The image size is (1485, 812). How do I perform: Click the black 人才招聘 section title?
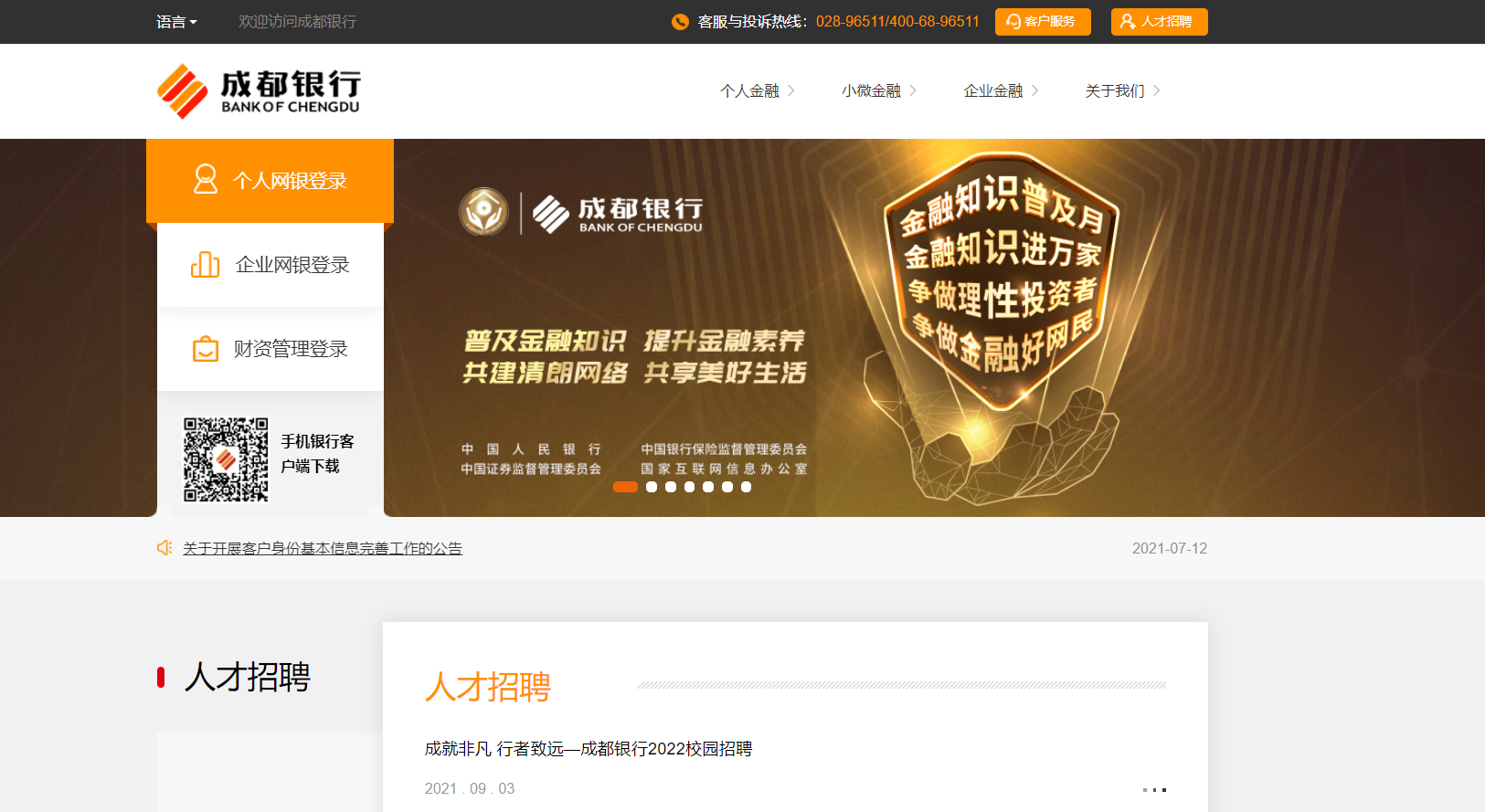pyautogui.click(x=248, y=677)
